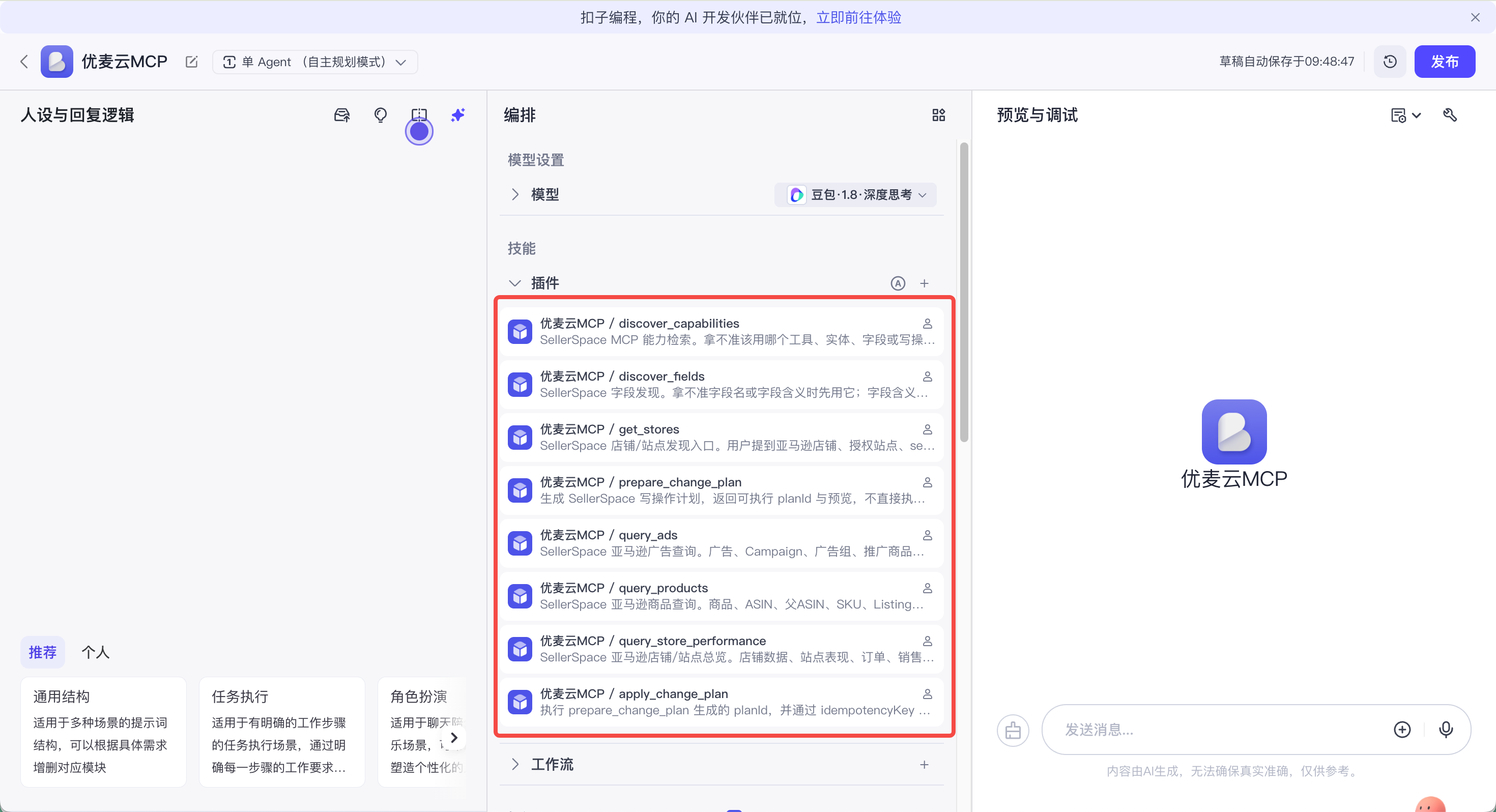This screenshot has height=812, width=1496.
Task: Click the 发布 publish button
Action: [1444, 62]
